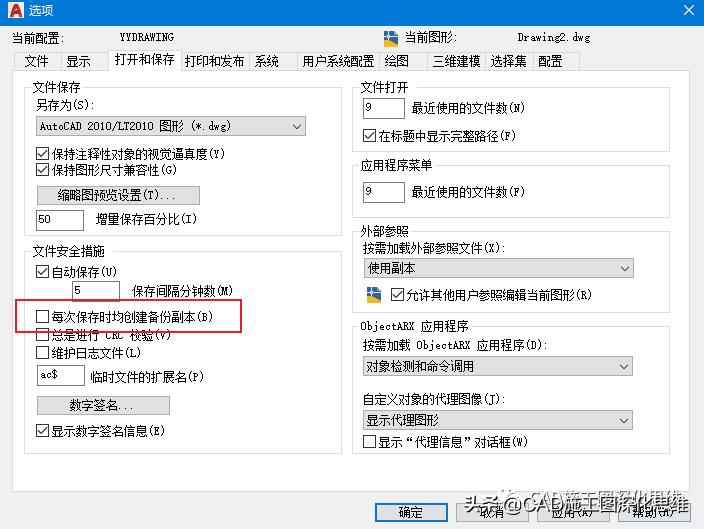The image size is (704, 529).
Task: Click the drawing icon beside 允许其他用户参照编辑
Action: pos(374,295)
